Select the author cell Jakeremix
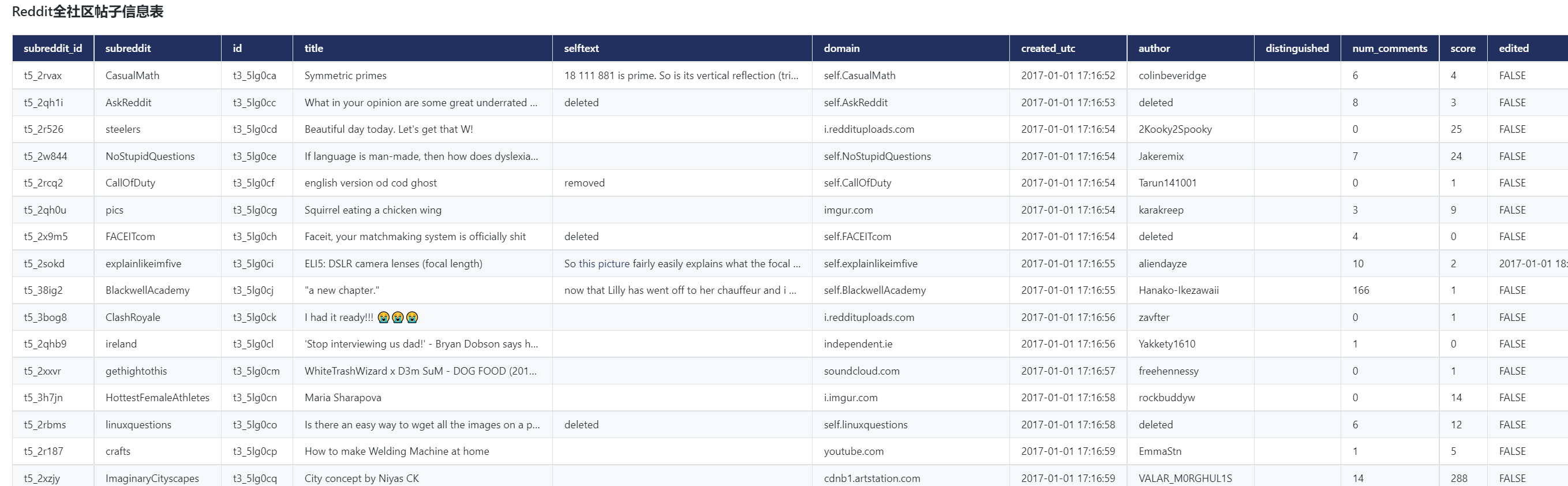The height and width of the screenshot is (486, 1568). pos(1191,156)
